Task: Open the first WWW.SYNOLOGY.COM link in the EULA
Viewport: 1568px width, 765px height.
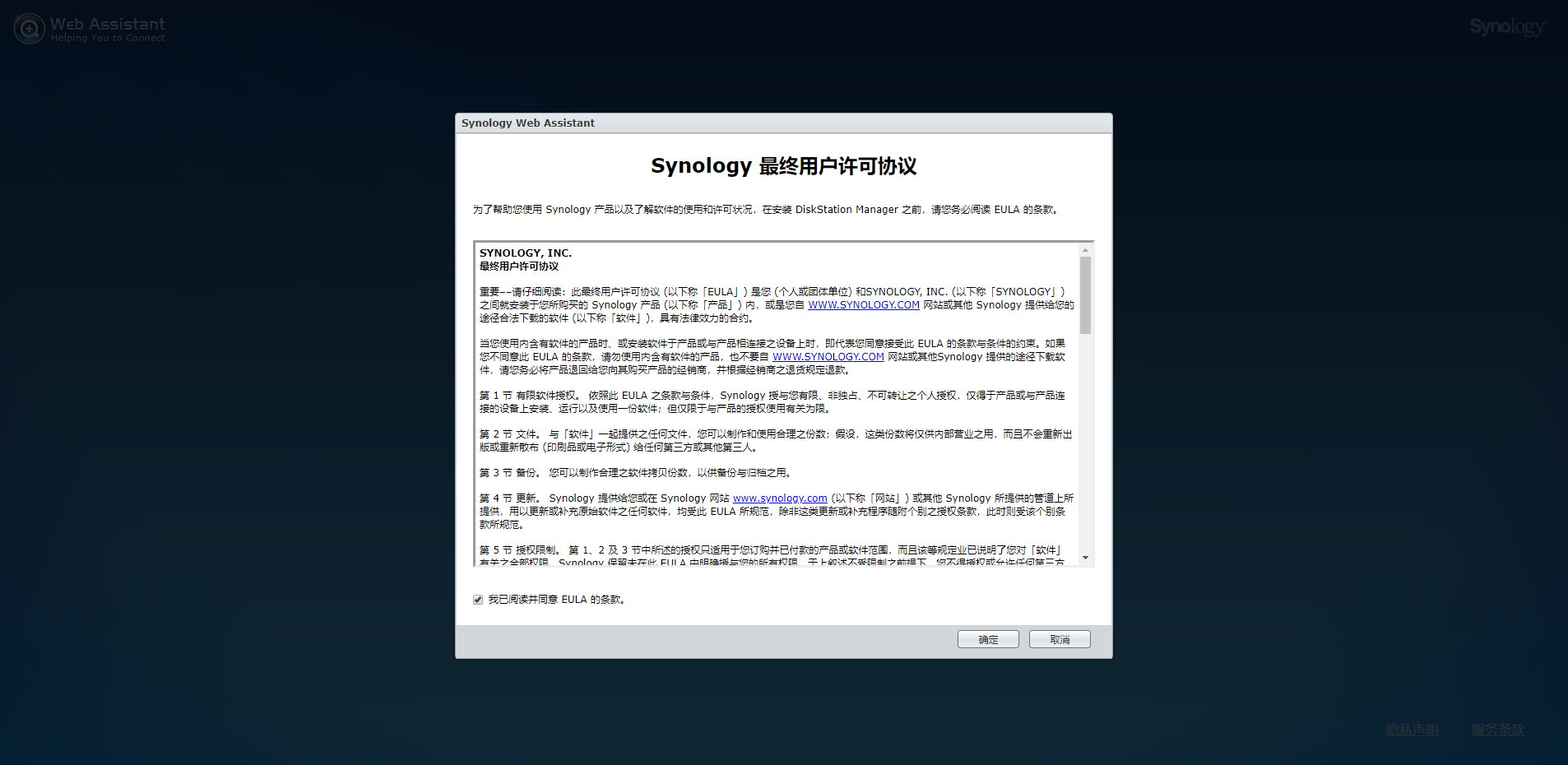Action: 863,304
